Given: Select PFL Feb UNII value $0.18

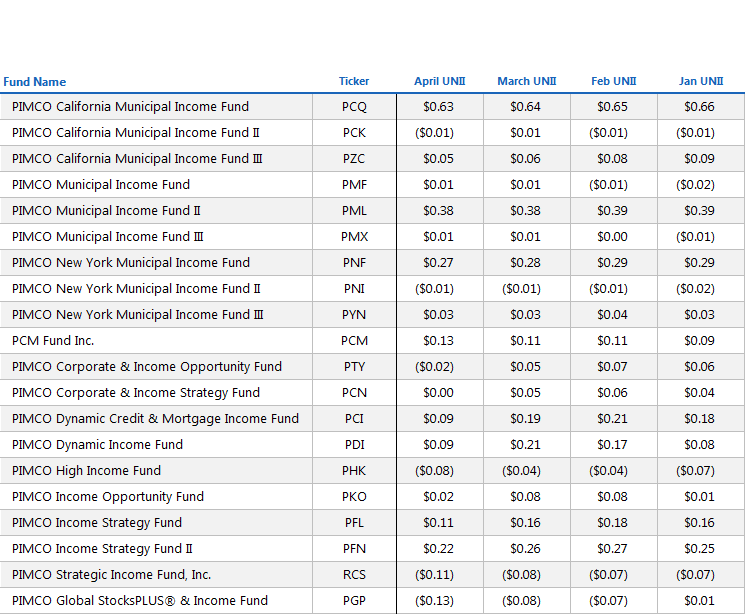Looking at the screenshot, I should 614,523.
